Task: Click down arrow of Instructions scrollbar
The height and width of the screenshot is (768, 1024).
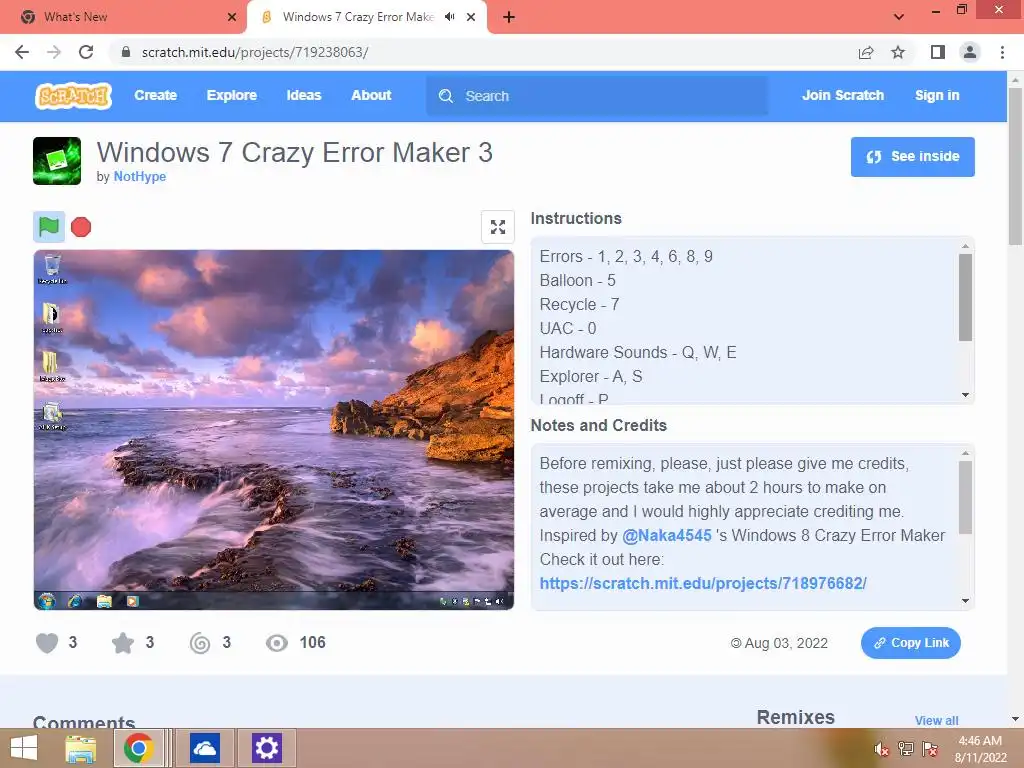Action: click(965, 395)
